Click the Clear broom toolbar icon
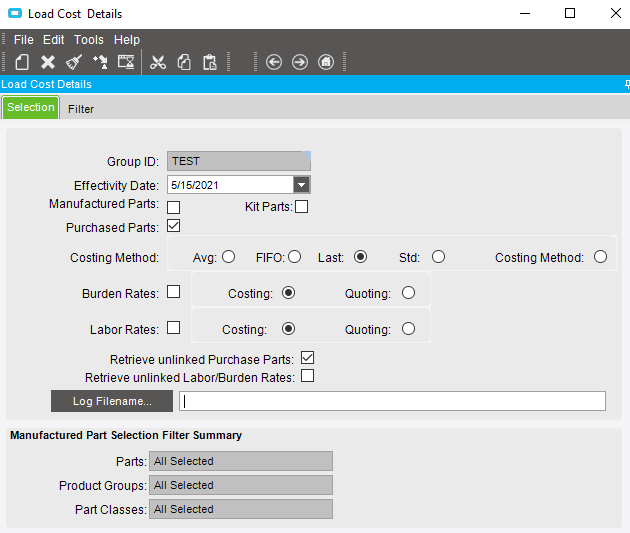 point(73,62)
